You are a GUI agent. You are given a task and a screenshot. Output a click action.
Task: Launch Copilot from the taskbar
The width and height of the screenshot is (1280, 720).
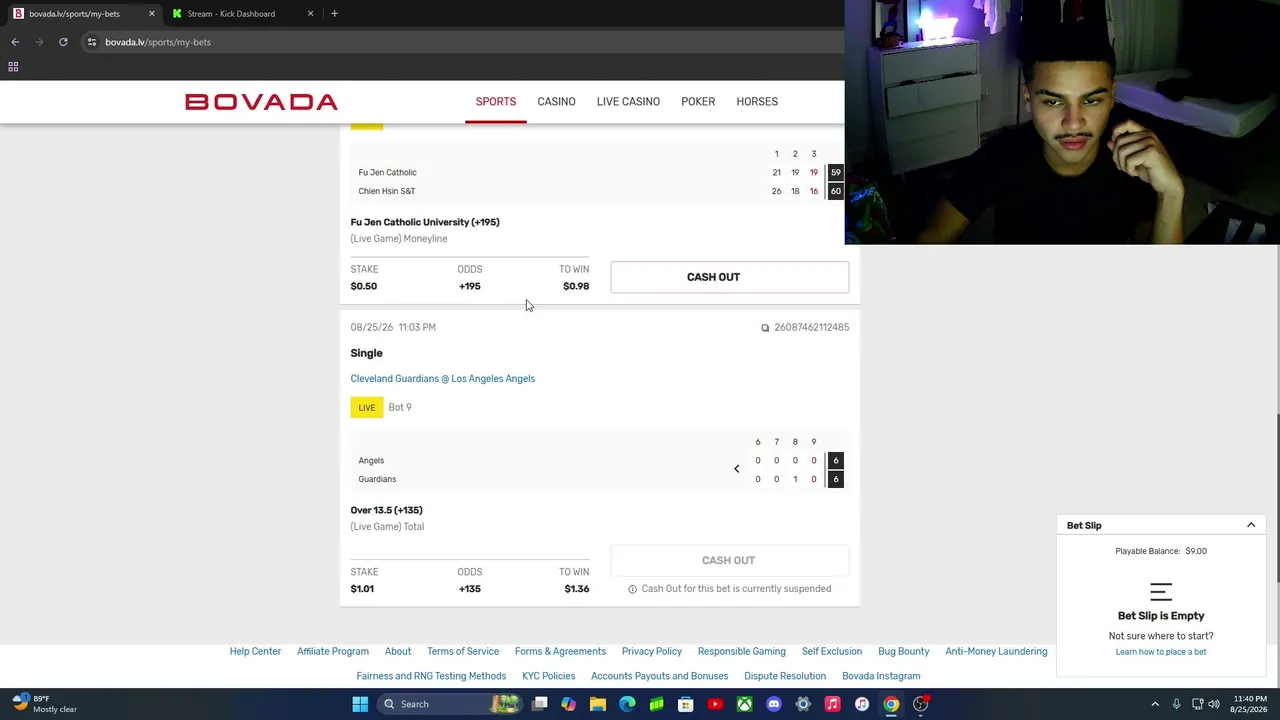(x=569, y=704)
